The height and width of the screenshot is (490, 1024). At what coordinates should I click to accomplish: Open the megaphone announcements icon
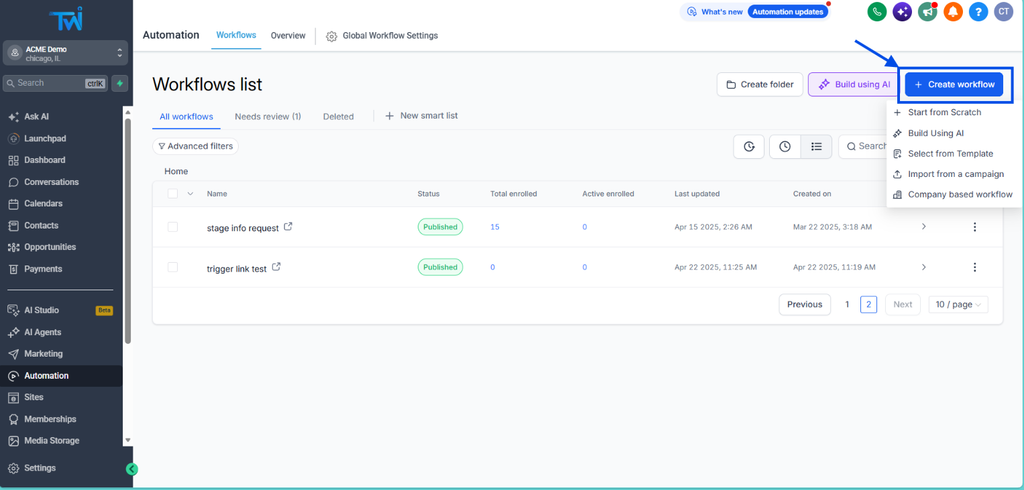click(x=927, y=11)
